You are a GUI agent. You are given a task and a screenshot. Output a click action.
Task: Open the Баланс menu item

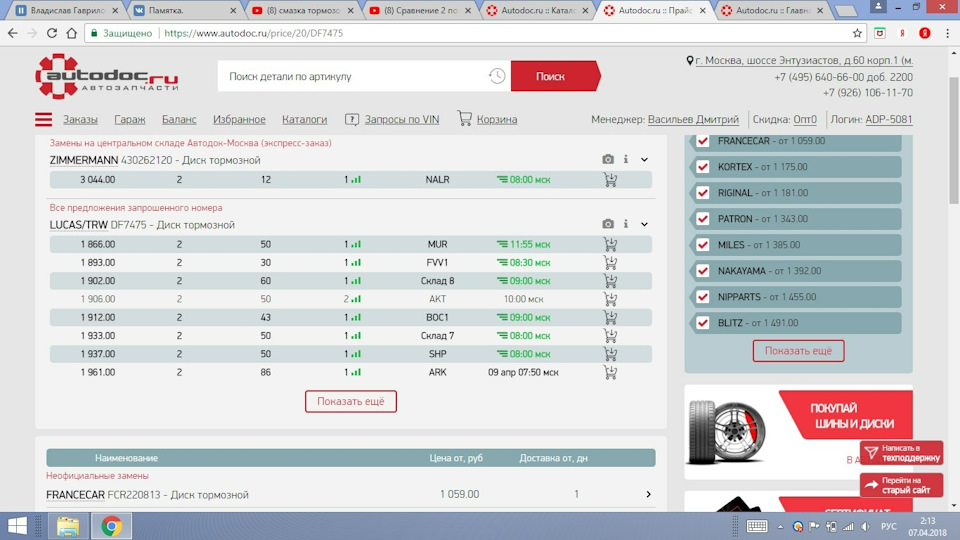[x=179, y=119]
